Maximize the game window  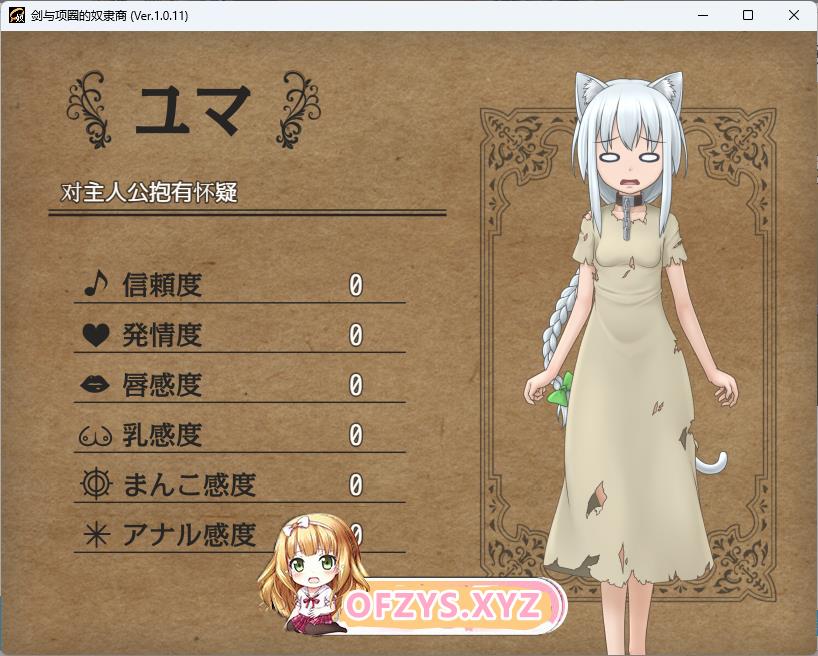[x=747, y=16]
